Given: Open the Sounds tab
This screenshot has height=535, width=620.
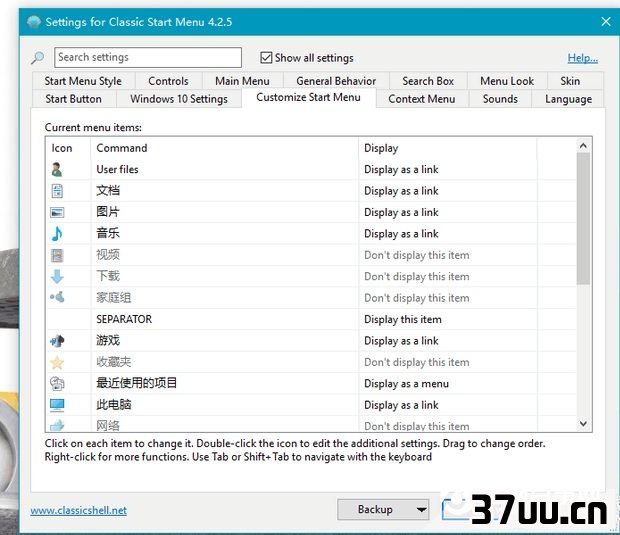Looking at the screenshot, I should pyautogui.click(x=500, y=99).
